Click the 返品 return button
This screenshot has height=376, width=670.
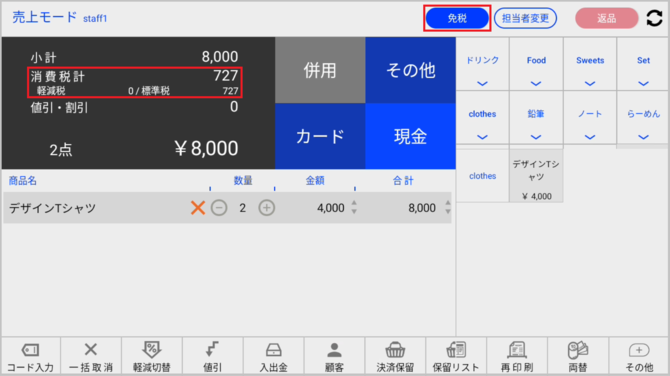606,18
